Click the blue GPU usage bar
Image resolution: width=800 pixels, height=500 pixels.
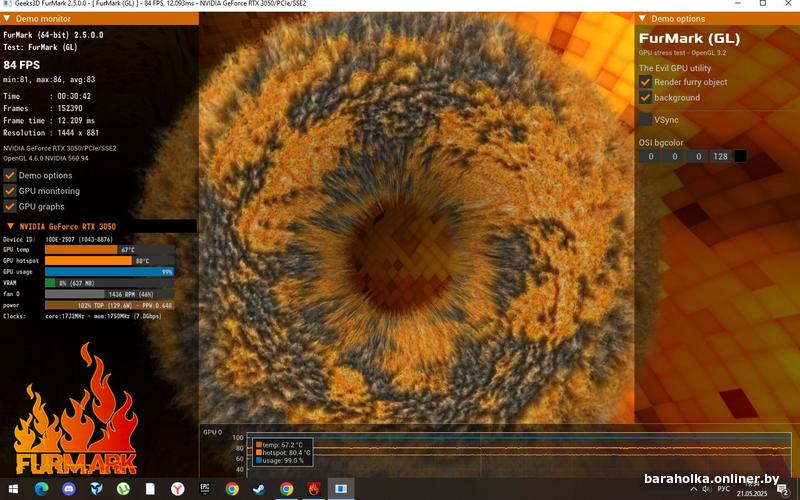tap(110, 272)
